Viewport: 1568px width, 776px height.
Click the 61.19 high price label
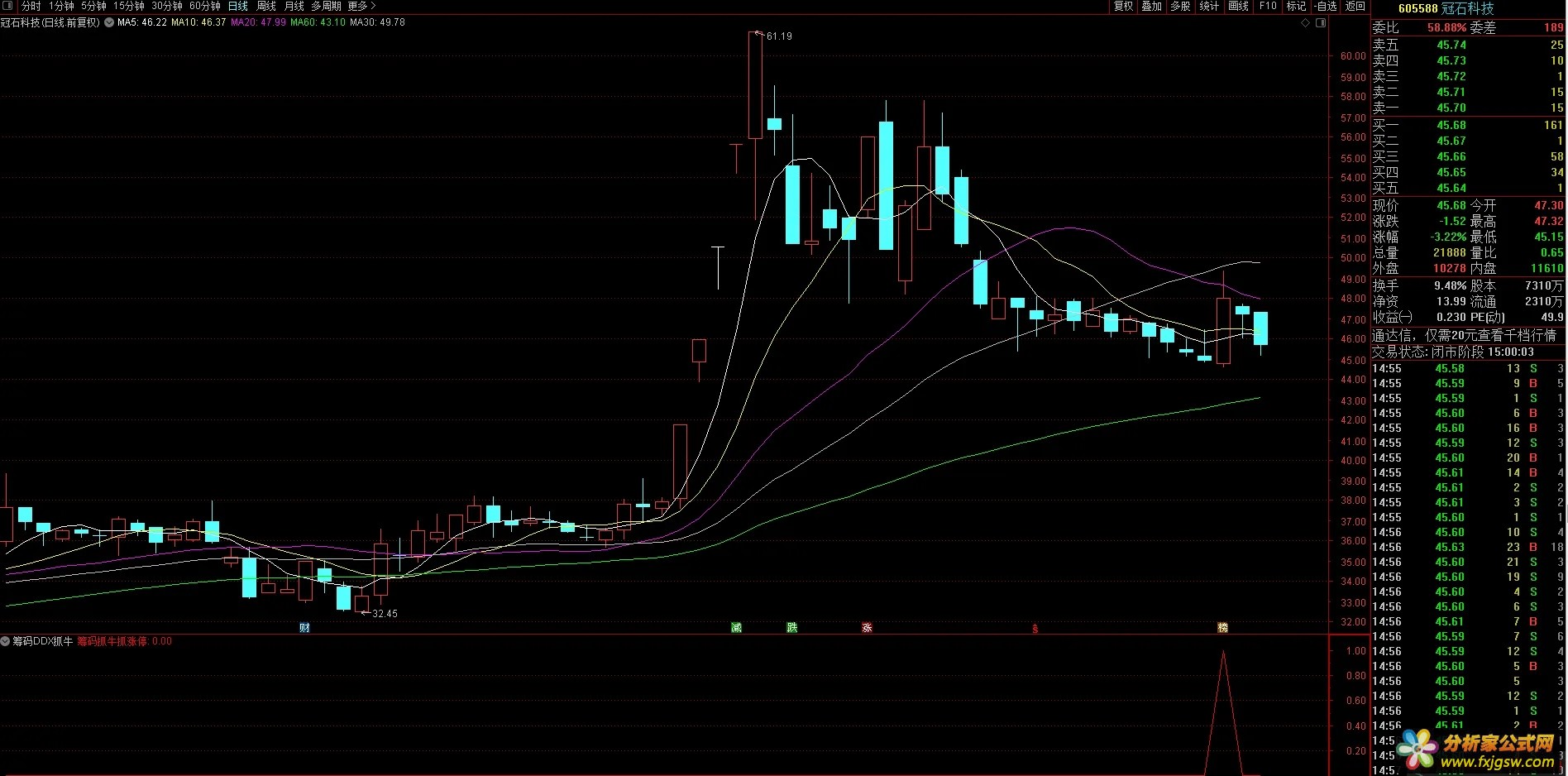pyautogui.click(x=779, y=36)
